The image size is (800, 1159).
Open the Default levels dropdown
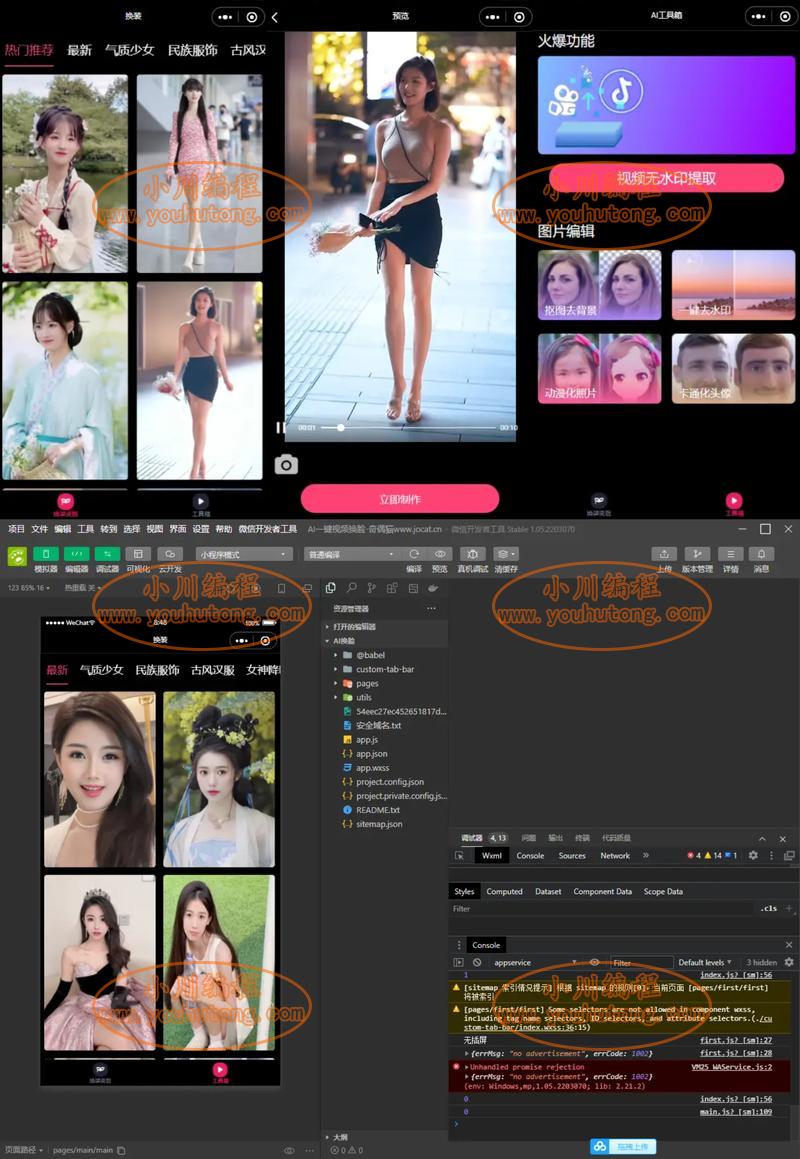[x=704, y=962]
